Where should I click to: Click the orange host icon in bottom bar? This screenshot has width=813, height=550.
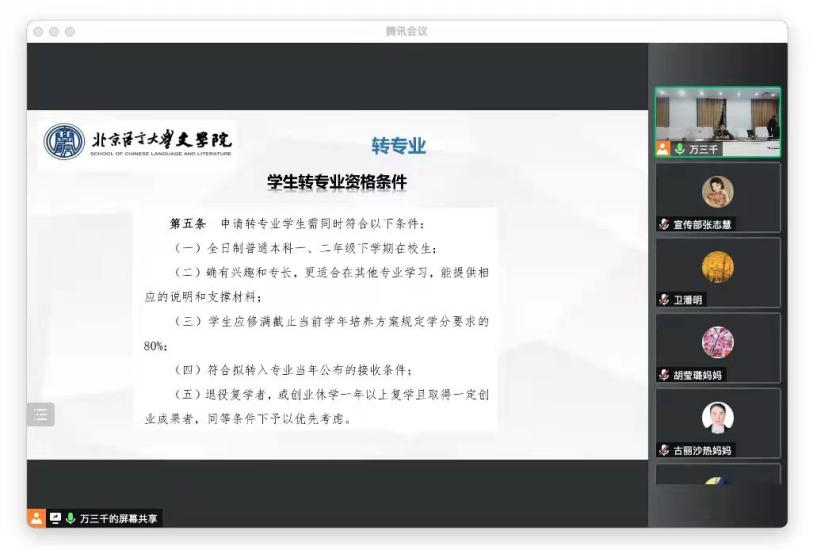click(x=35, y=518)
